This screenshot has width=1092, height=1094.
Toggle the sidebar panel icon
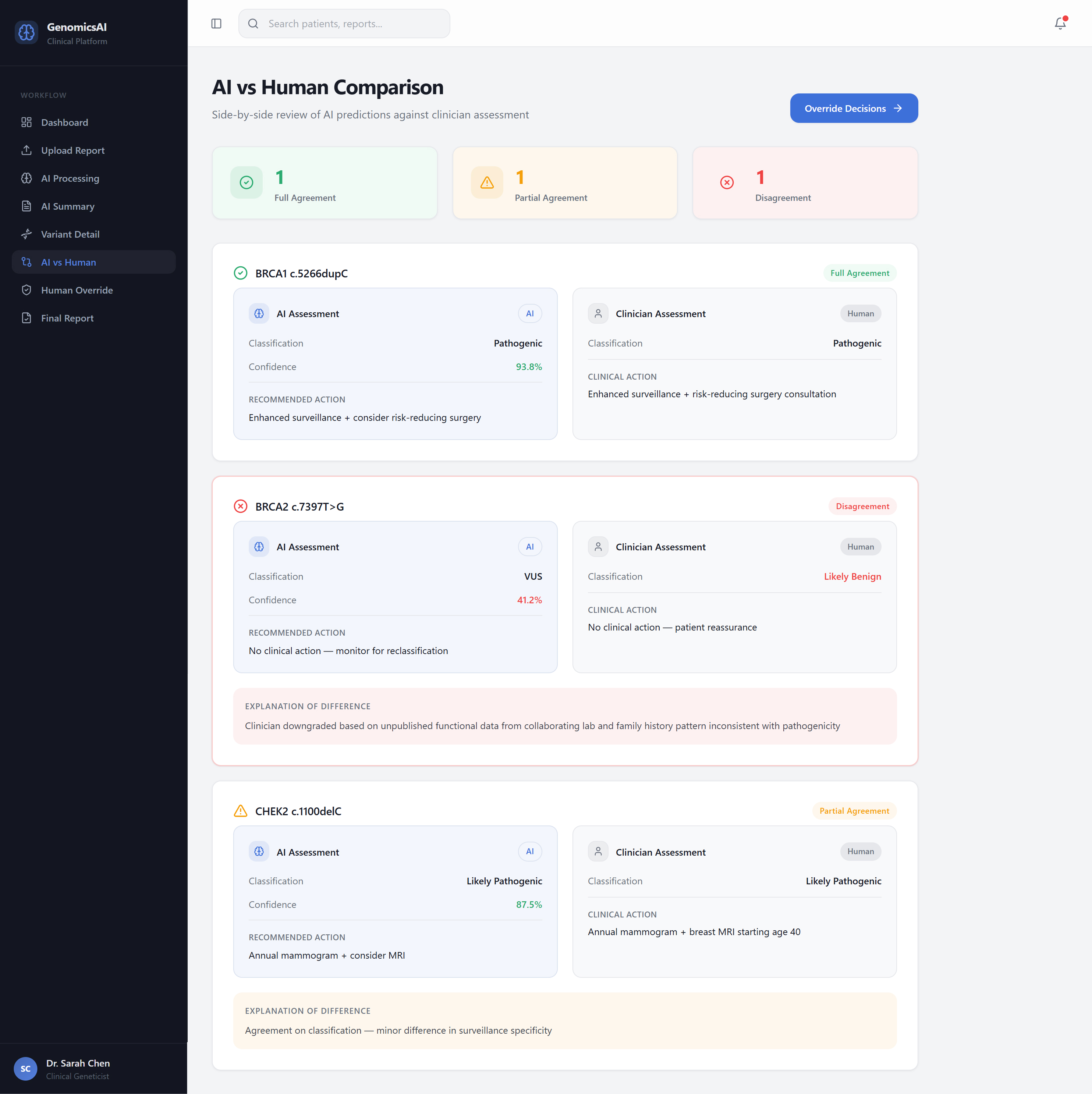pyautogui.click(x=216, y=24)
